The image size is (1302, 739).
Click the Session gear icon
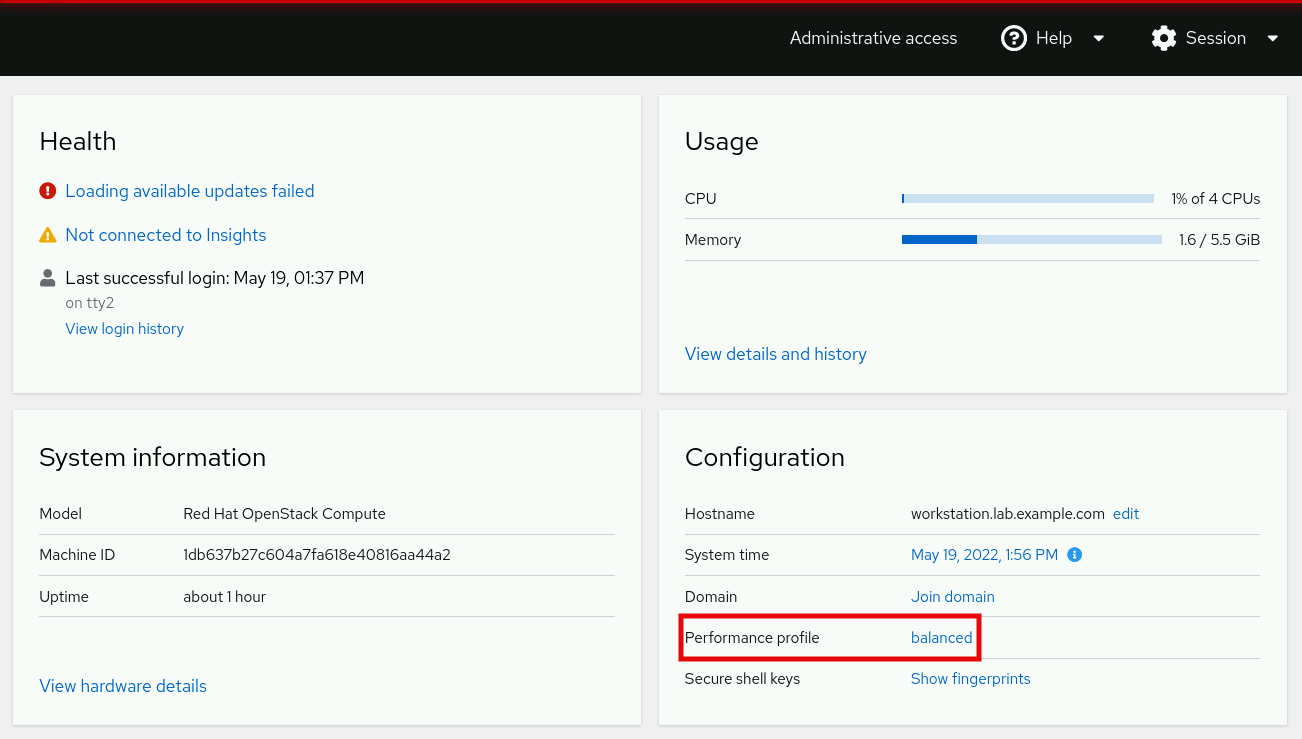[1164, 38]
